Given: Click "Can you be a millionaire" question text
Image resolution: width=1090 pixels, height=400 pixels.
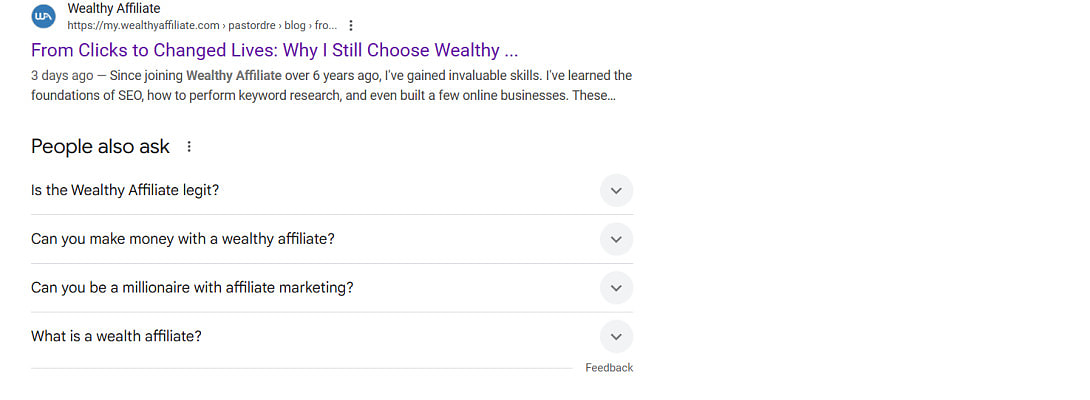Looking at the screenshot, I should [x=192, y=288].
